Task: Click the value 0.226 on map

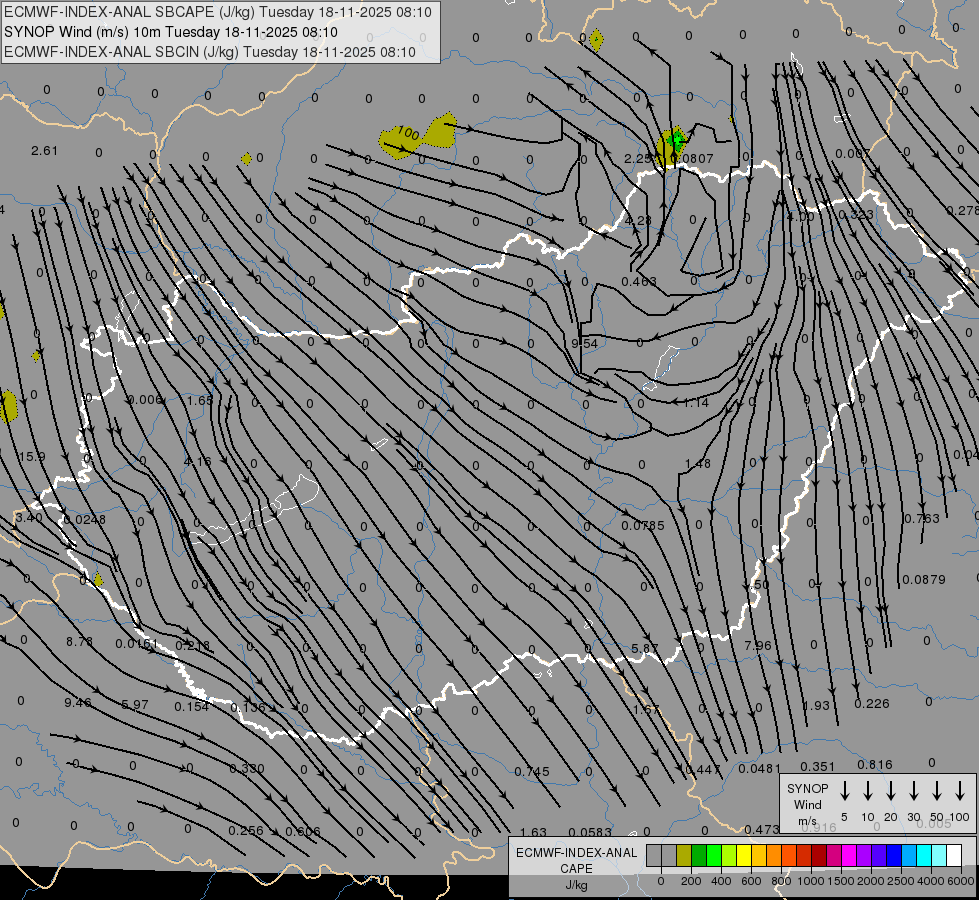Action: coord(872,703)
